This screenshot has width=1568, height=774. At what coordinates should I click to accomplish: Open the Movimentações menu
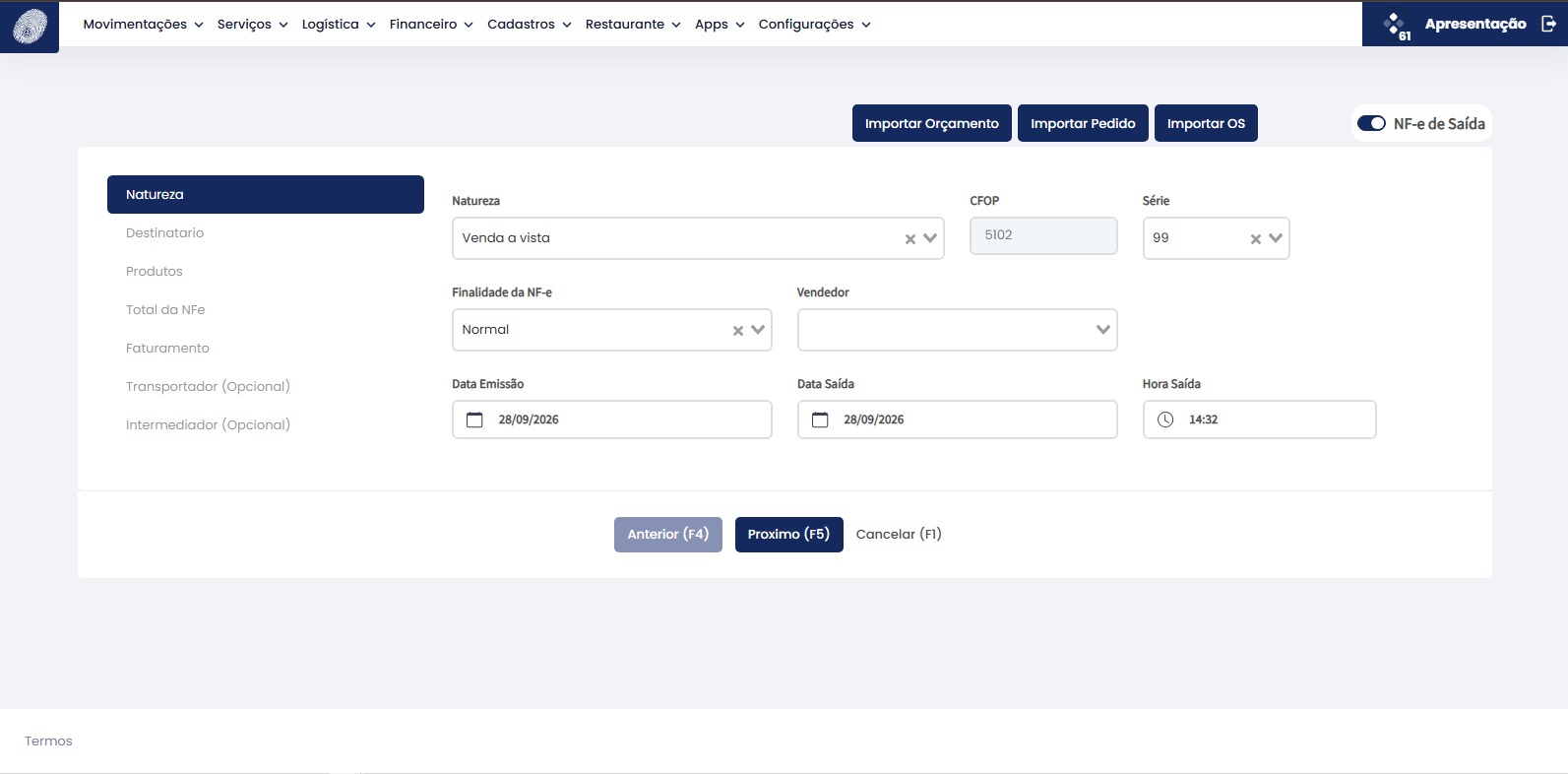(x=143, y=25)
